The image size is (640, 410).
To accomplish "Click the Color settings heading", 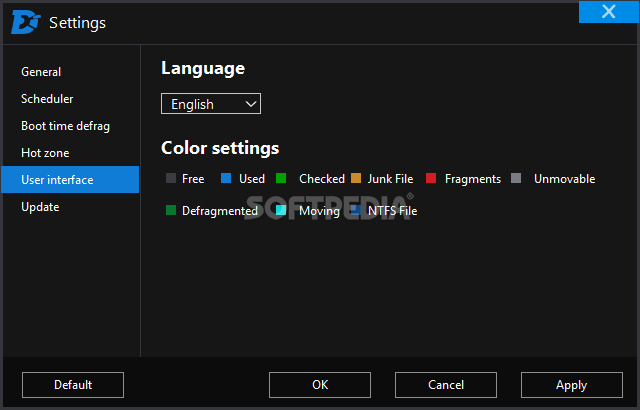I will 220,148.
